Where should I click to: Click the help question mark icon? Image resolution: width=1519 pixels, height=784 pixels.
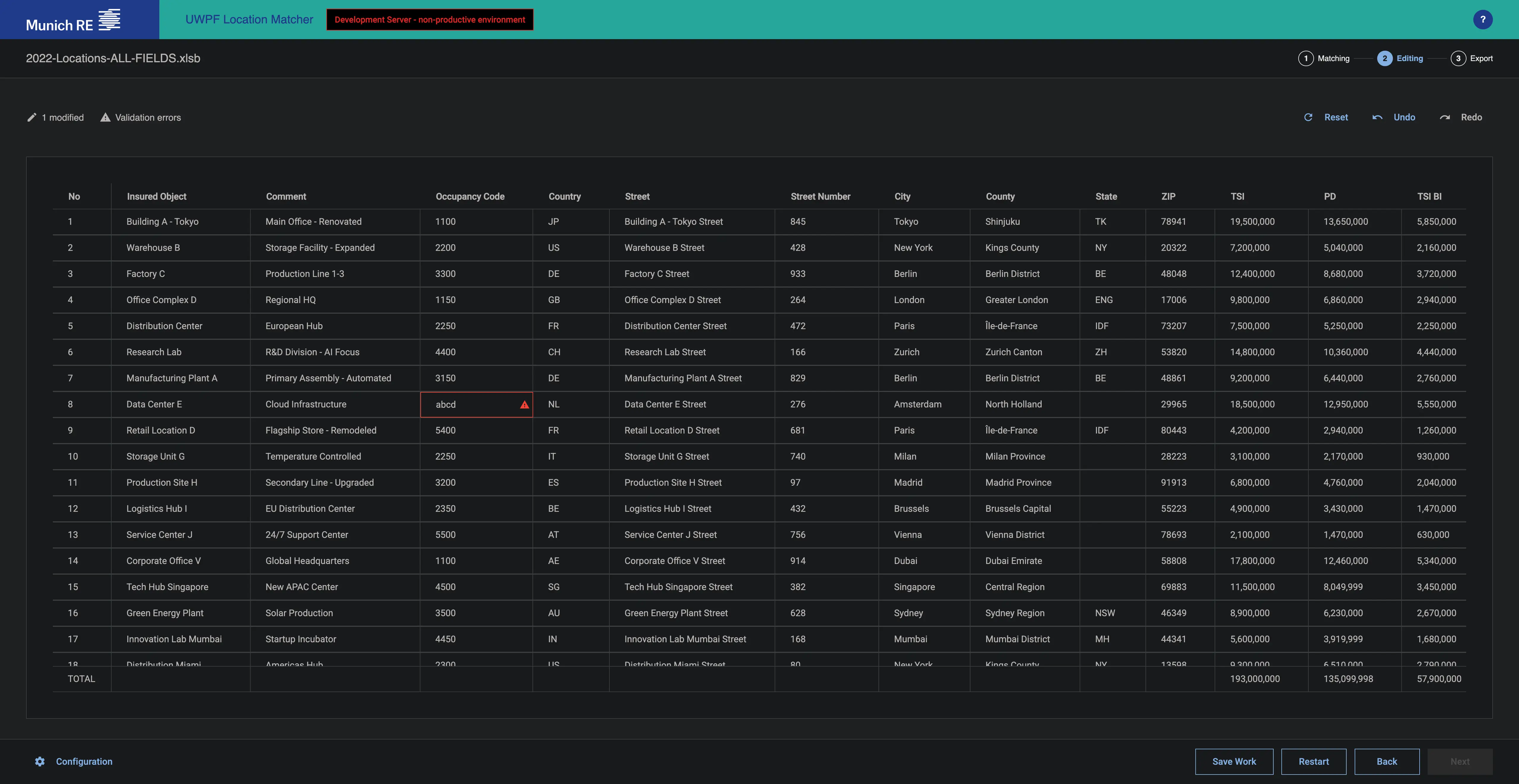click(x=1483, y=20)
